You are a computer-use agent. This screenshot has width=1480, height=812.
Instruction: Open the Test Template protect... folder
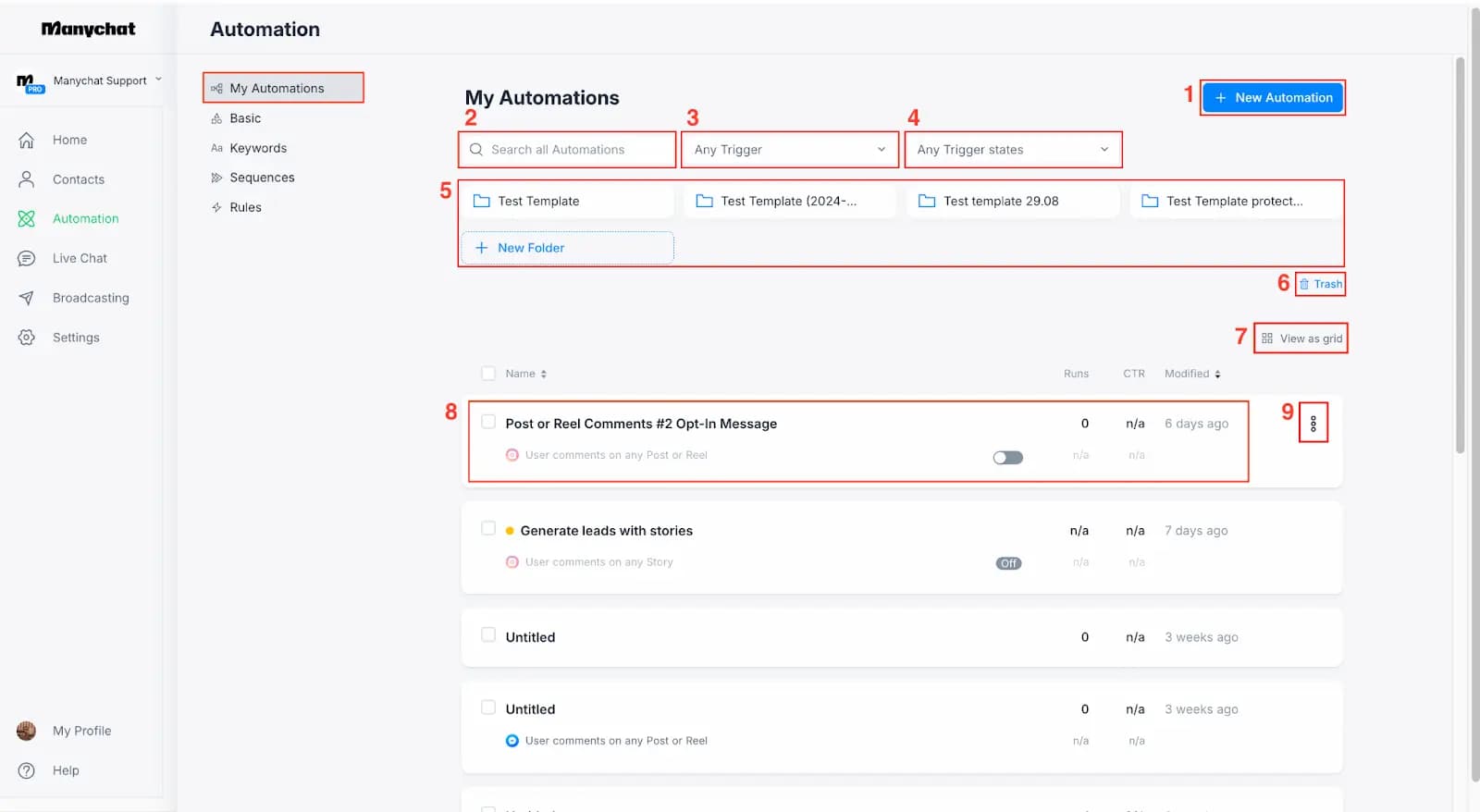tap(1235, 201)
